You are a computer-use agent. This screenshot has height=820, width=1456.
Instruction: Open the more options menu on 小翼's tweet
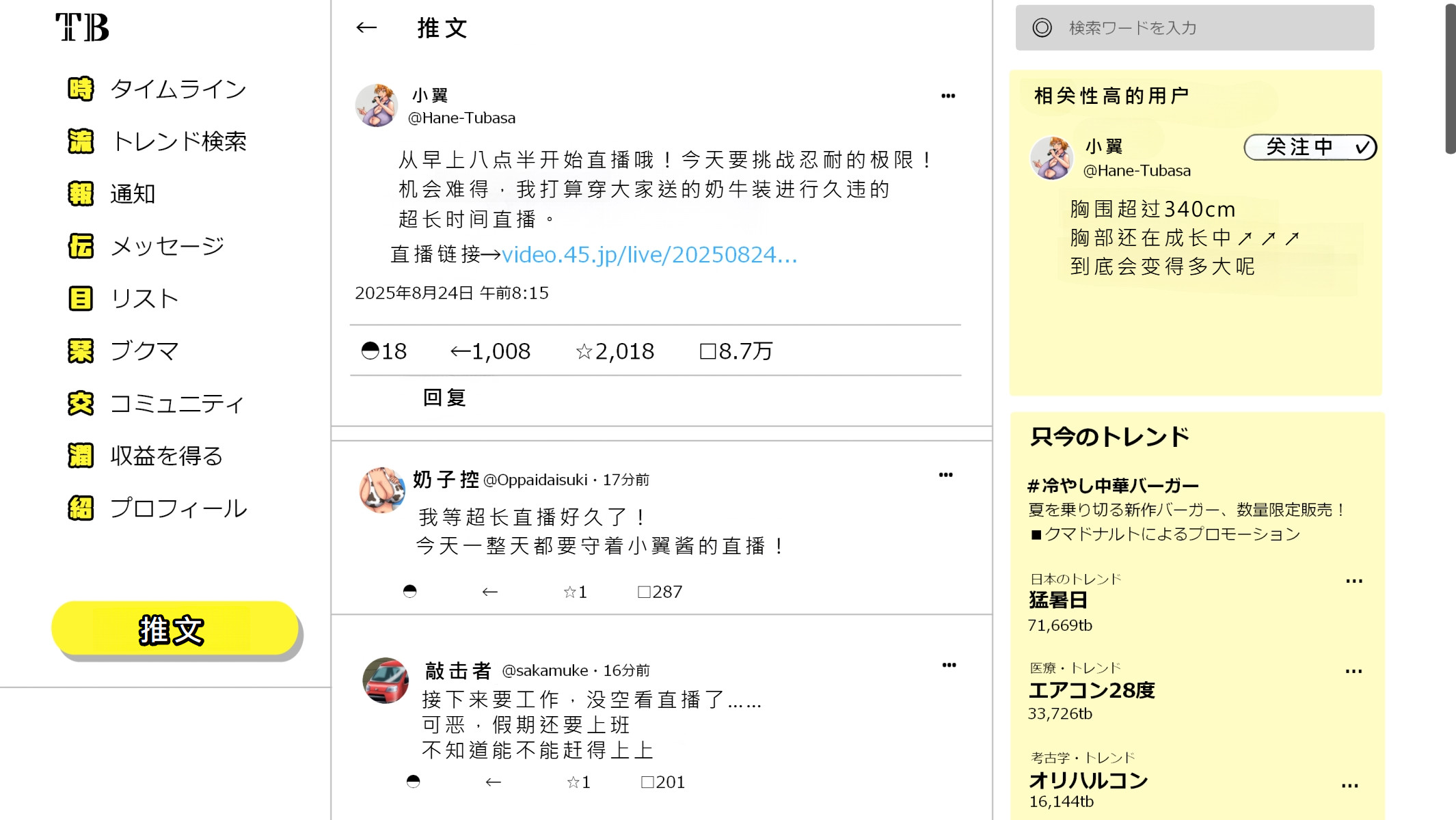948,96
